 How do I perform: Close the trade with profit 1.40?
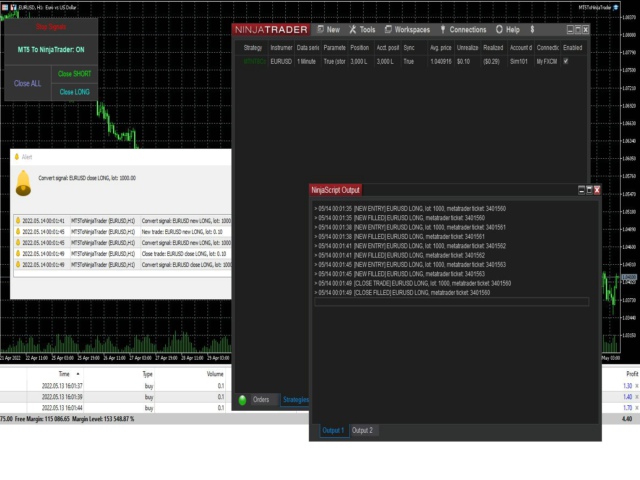coord(637,397)
